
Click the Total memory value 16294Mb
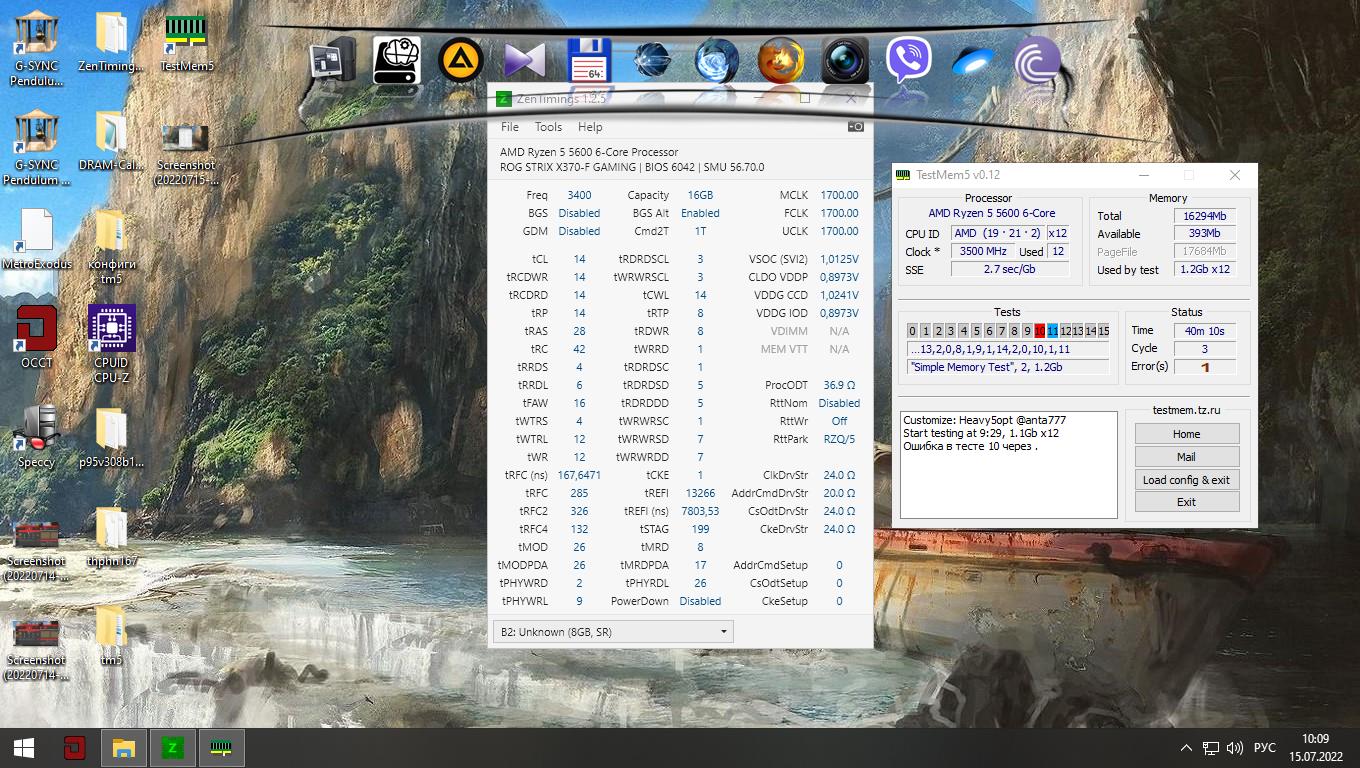tap(1204, 216)
